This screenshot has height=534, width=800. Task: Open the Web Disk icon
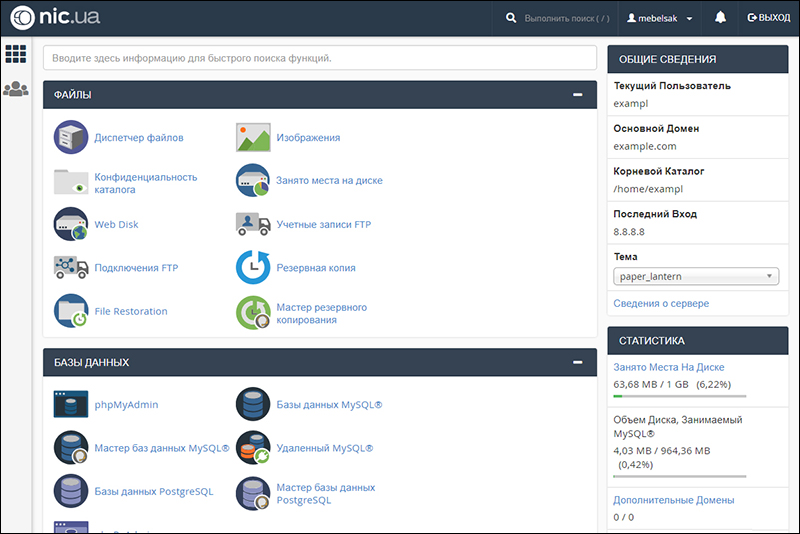point(71,224)
